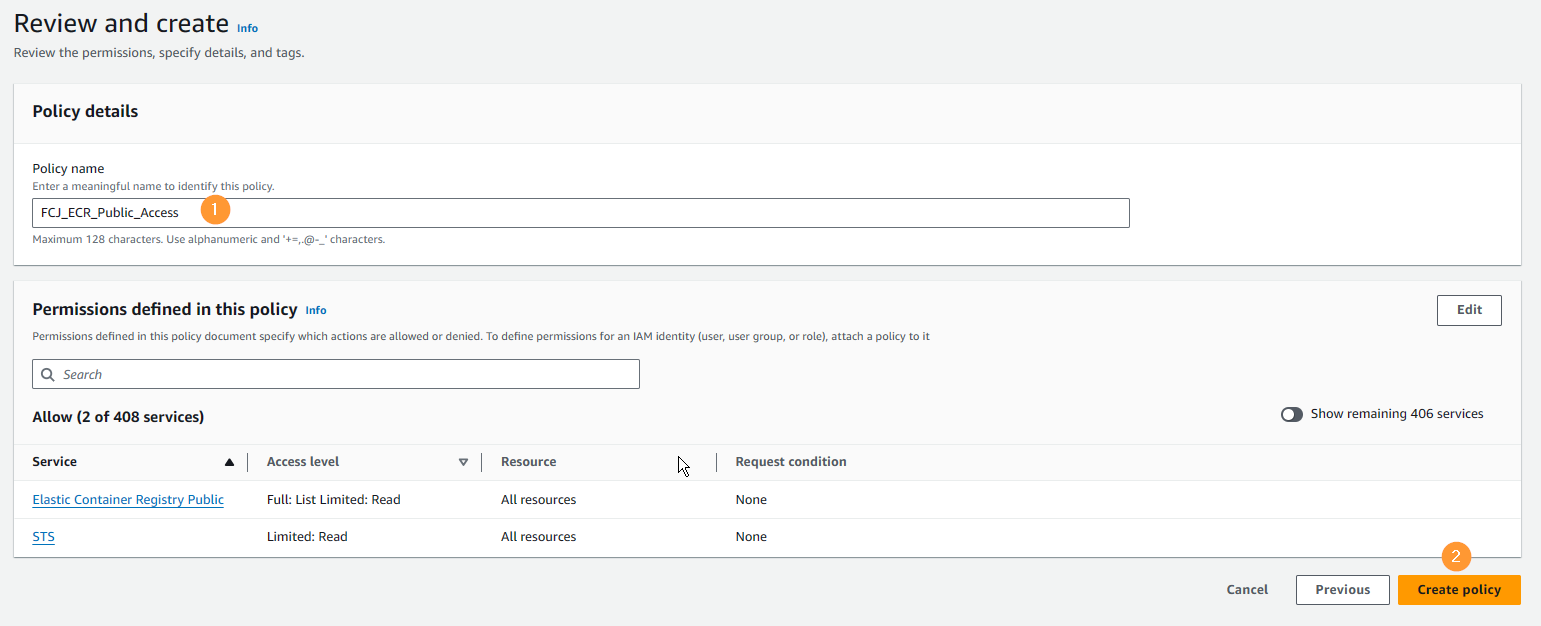The image size is (1541, 626).
Task: Select 'Limited: Read' cell in STS row
Action: point(307,537)
